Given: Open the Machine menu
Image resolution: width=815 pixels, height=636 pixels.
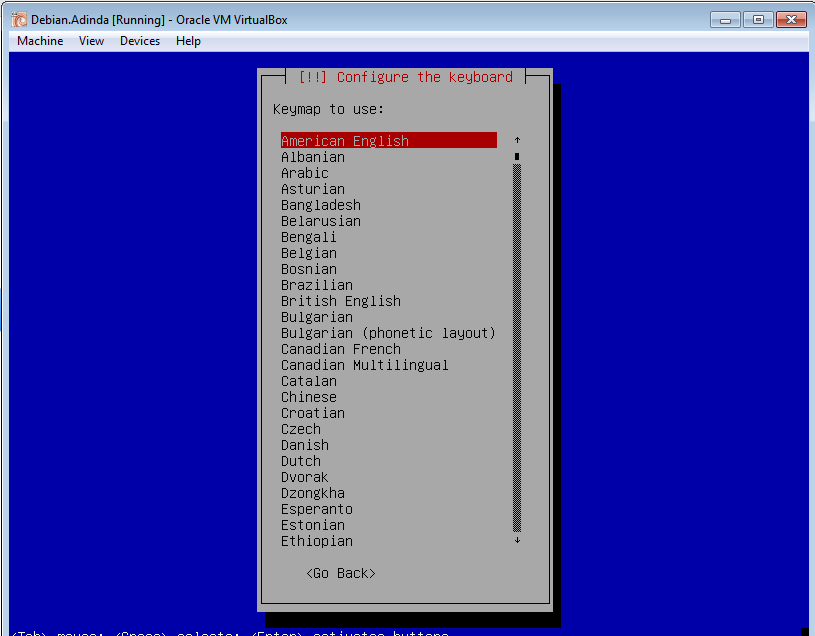Looking at the screenshot, I should pos(40,41).
